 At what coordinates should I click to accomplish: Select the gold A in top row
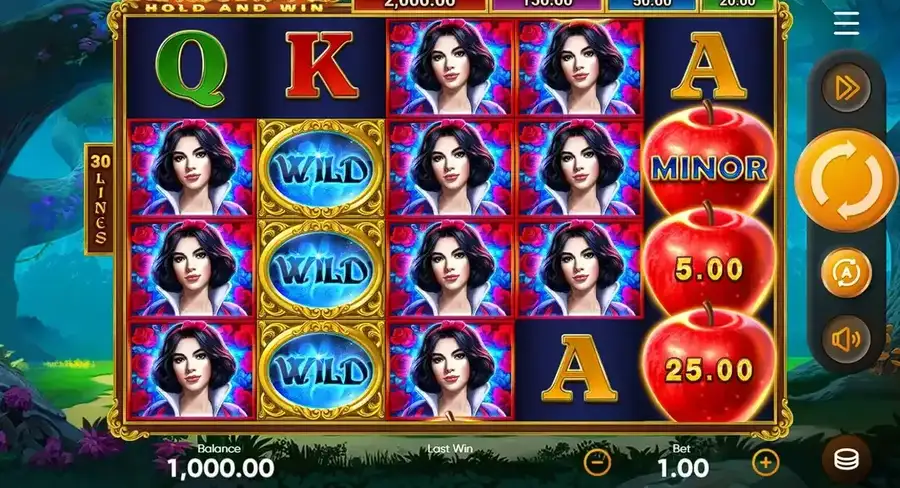tap(709, 67)
